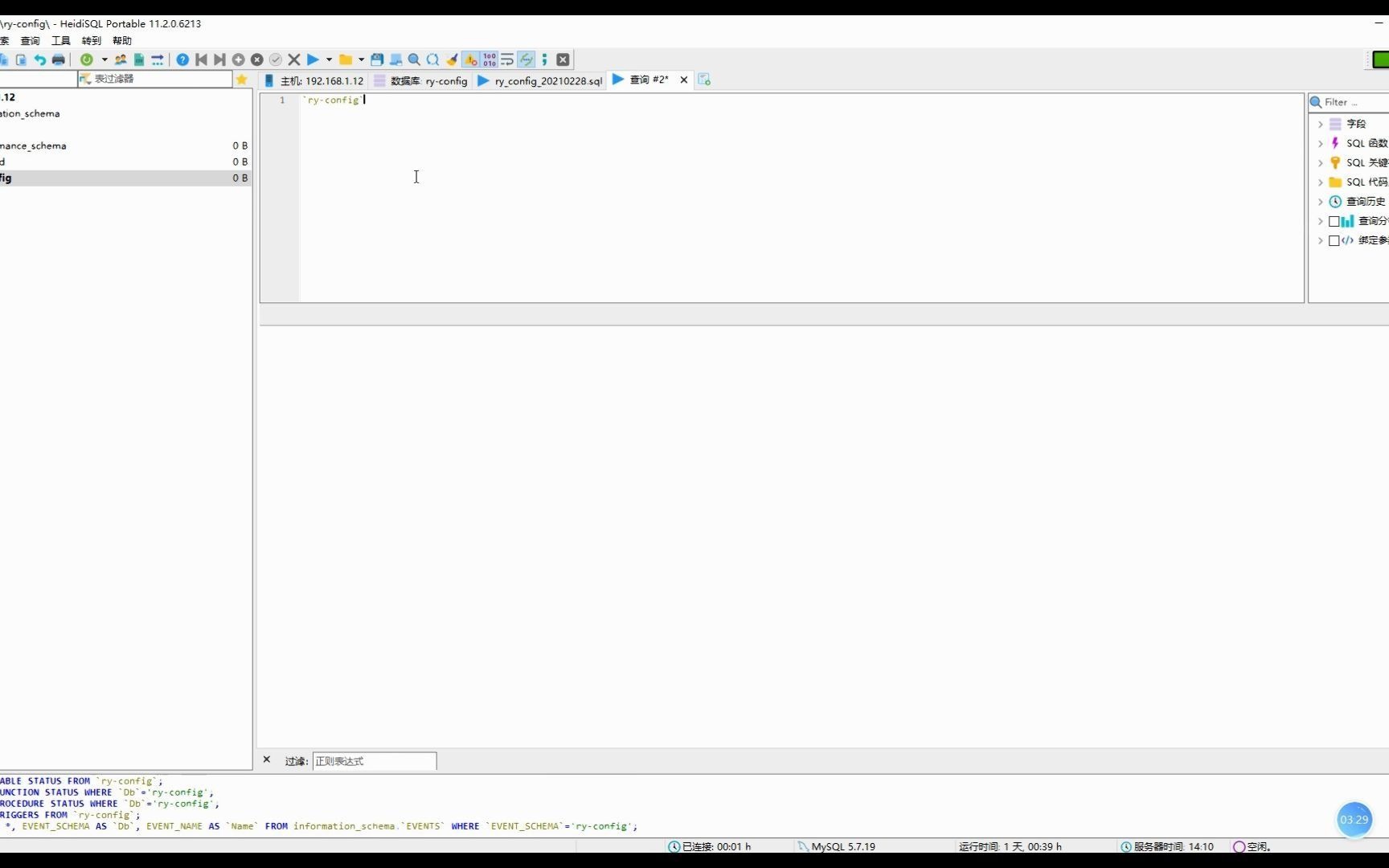Focus the 正则表达式 filter input
The width and height of the screenshot is (1389, 868).
375,761
